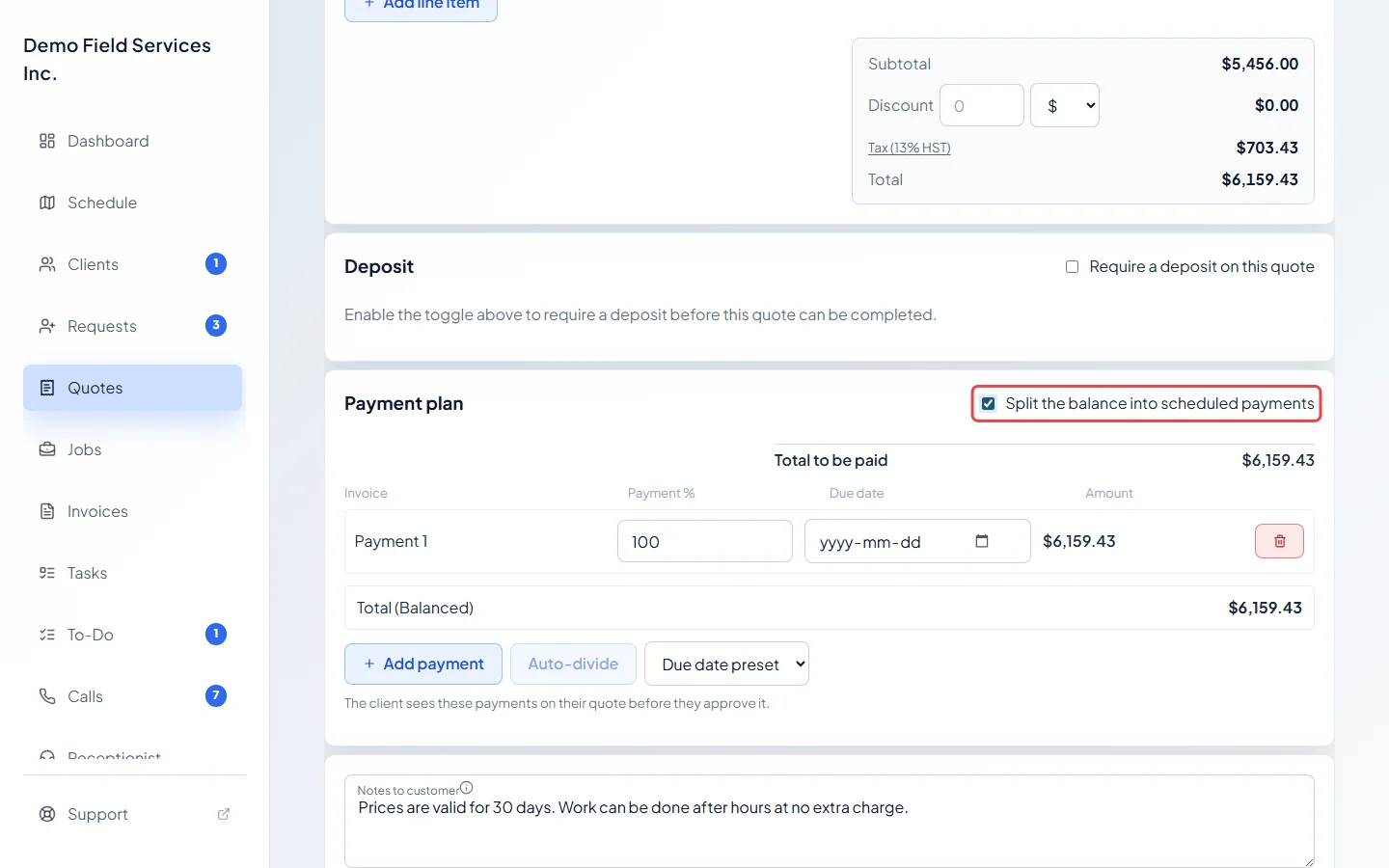1389x868 pixels.
Task: Open the calendar picker in due date field
Action: 982,541
